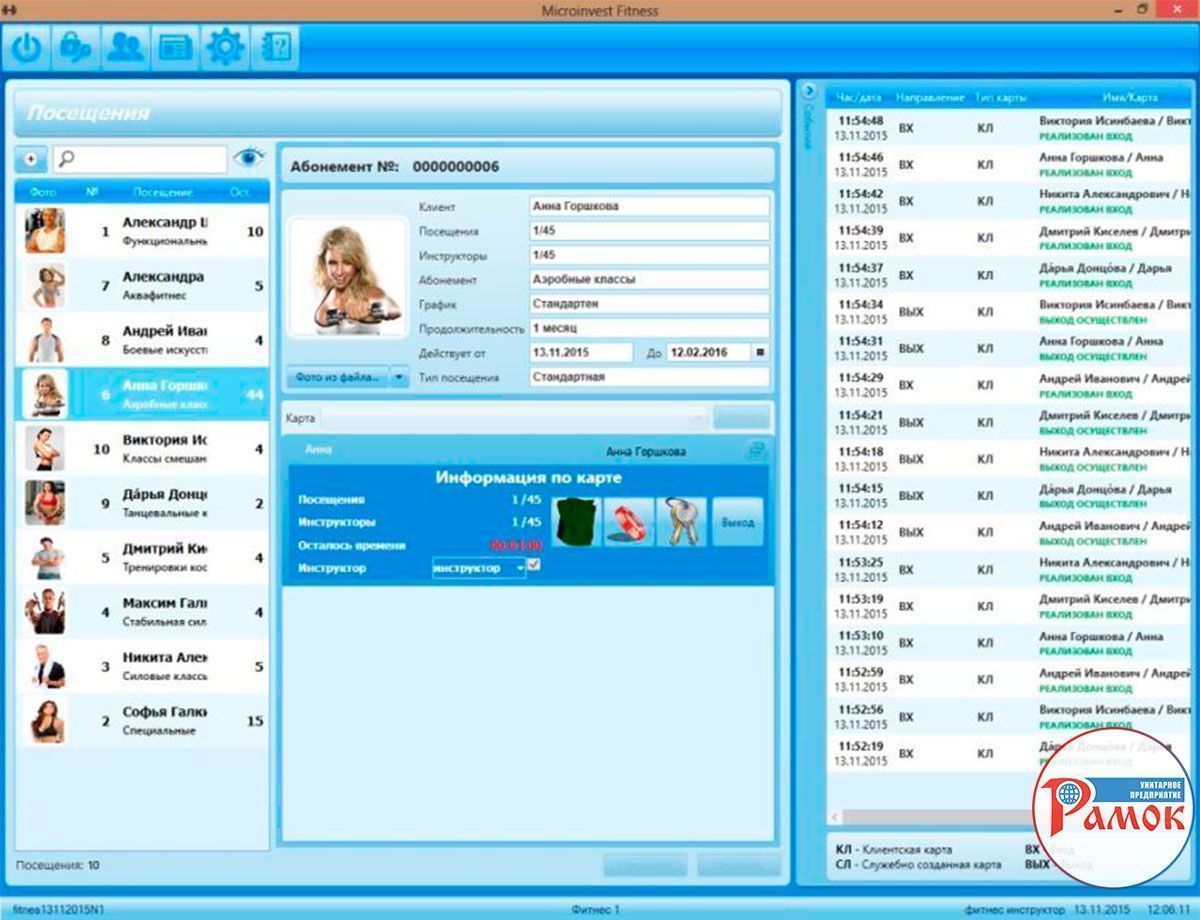Click the red wristband icon in card info

[629, 522]
